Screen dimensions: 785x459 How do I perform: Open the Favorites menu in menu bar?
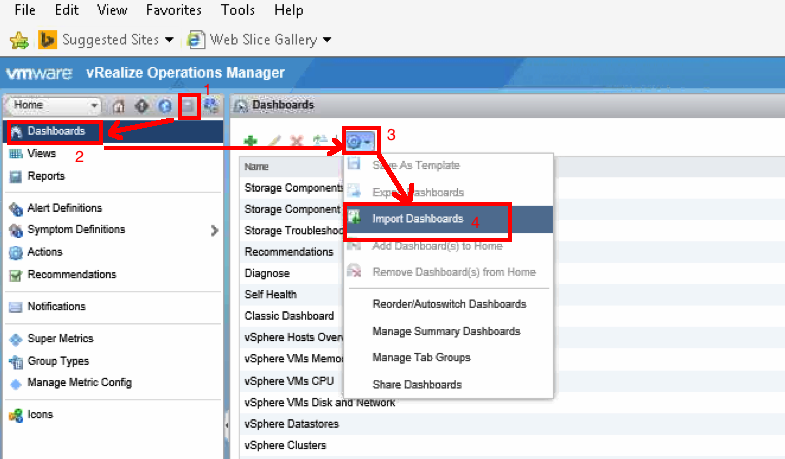(x=172, y=10)
